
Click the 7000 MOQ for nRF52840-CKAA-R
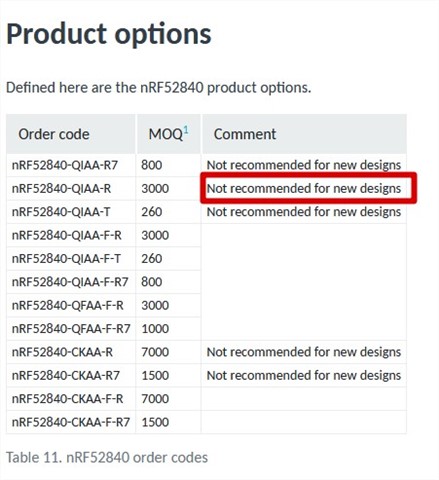[155, 352]
